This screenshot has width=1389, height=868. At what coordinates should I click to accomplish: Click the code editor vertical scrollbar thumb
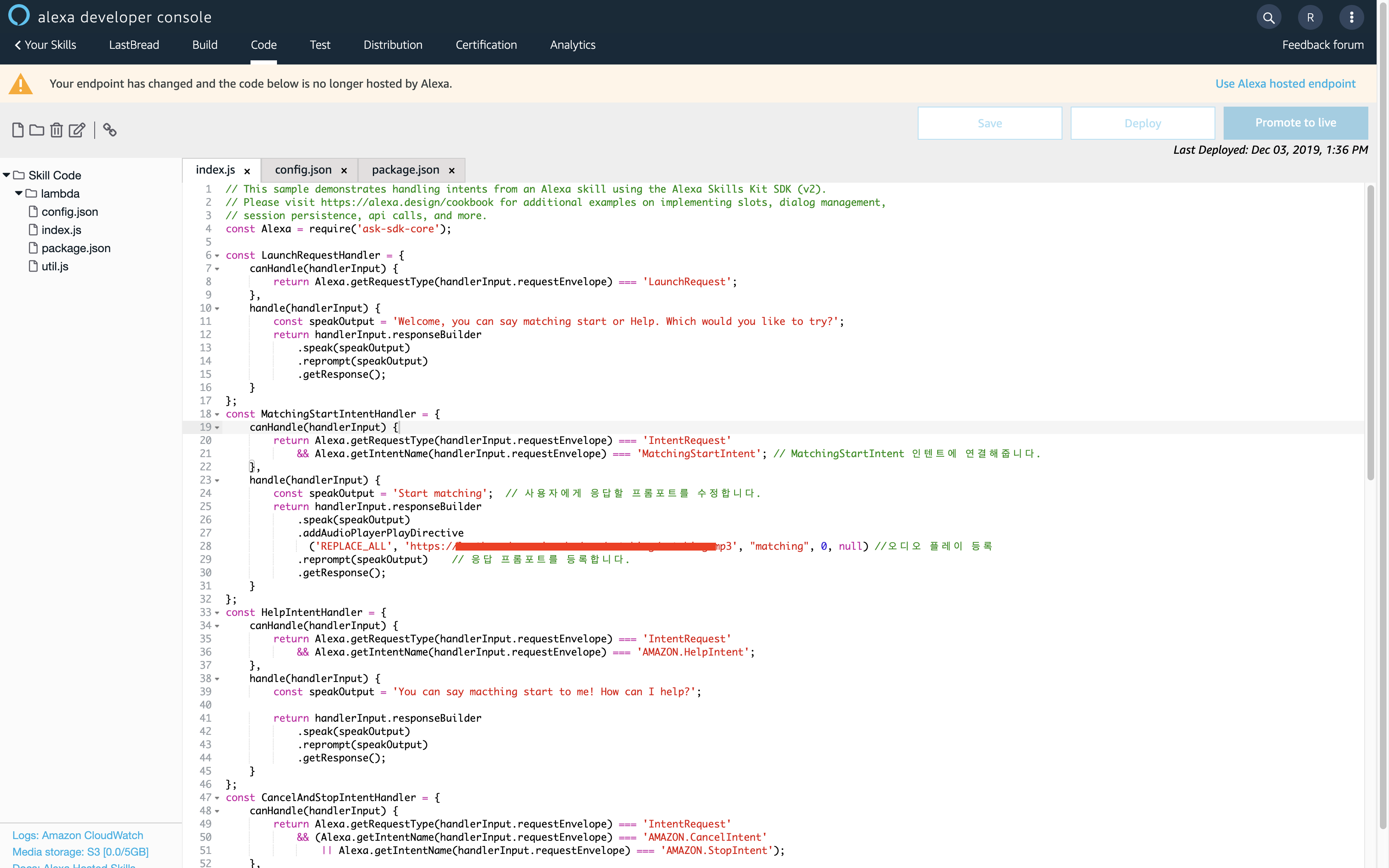click(x=1370, y=333)
